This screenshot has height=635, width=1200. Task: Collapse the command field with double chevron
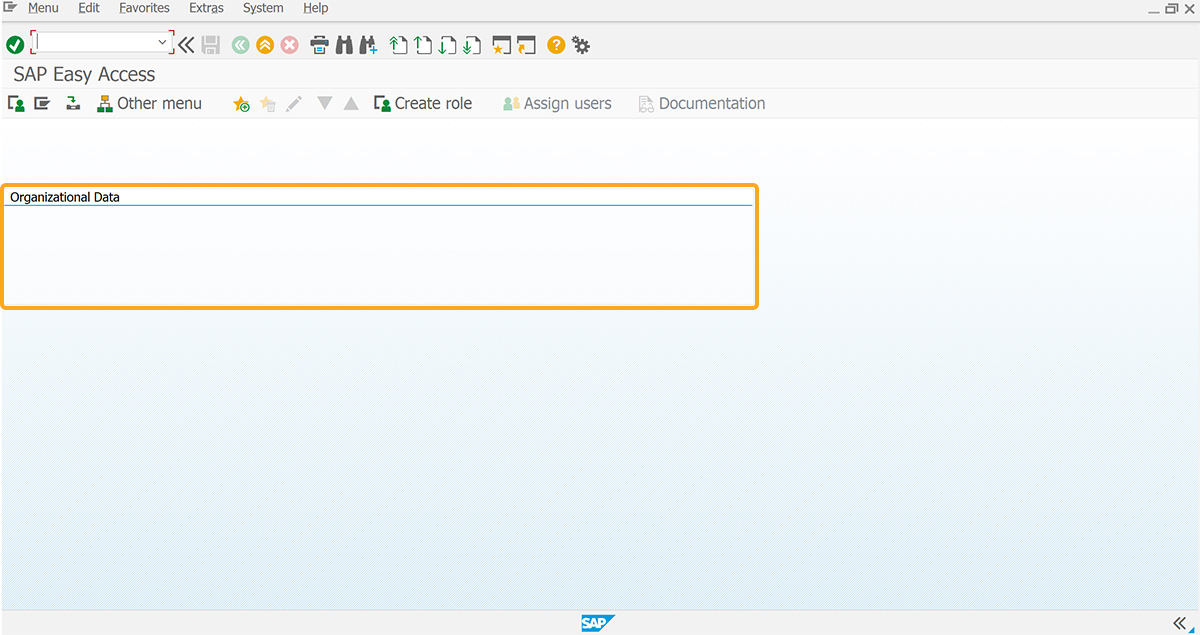186,45
